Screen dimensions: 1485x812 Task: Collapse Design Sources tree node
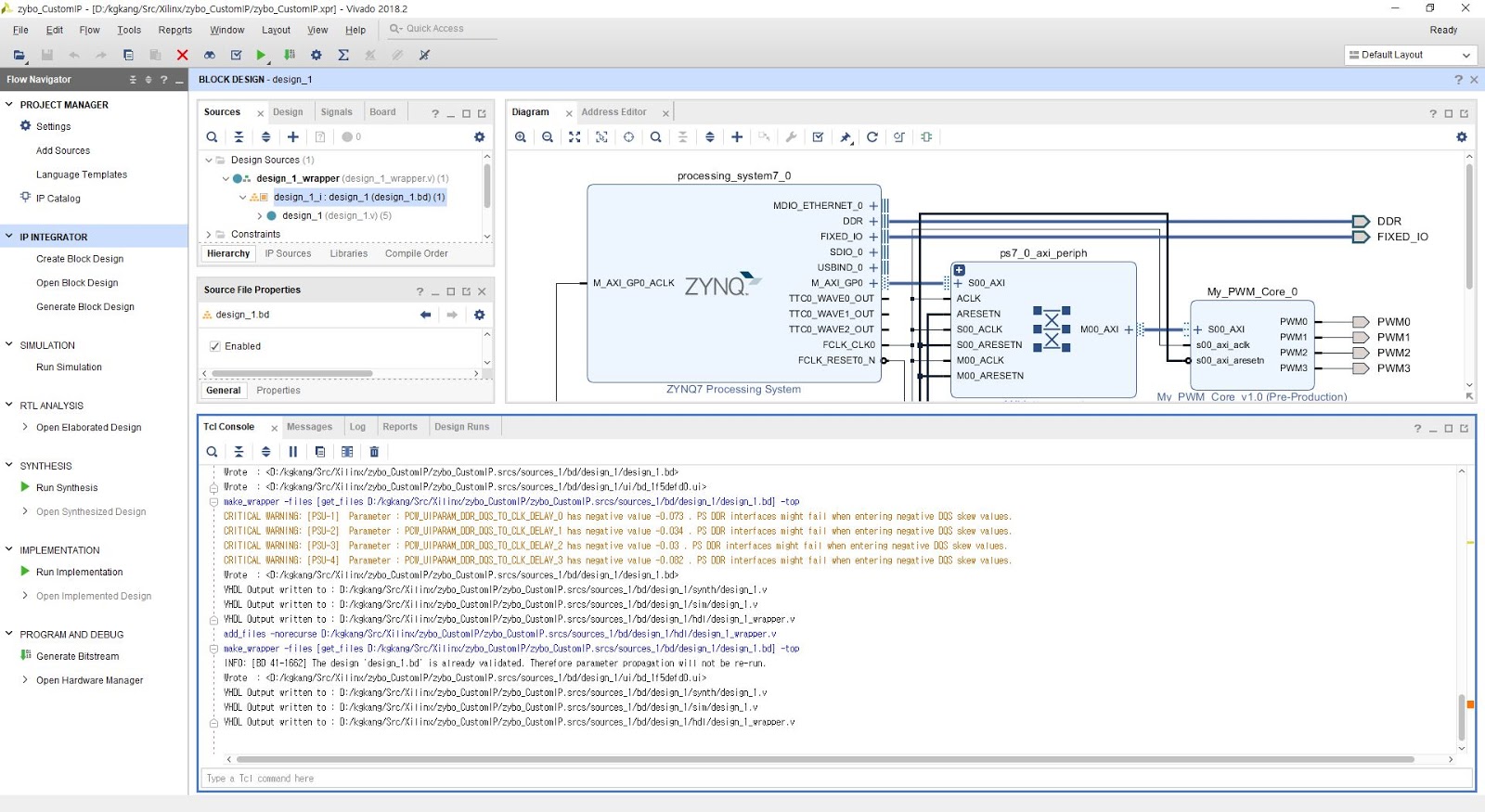coord(209,160)
